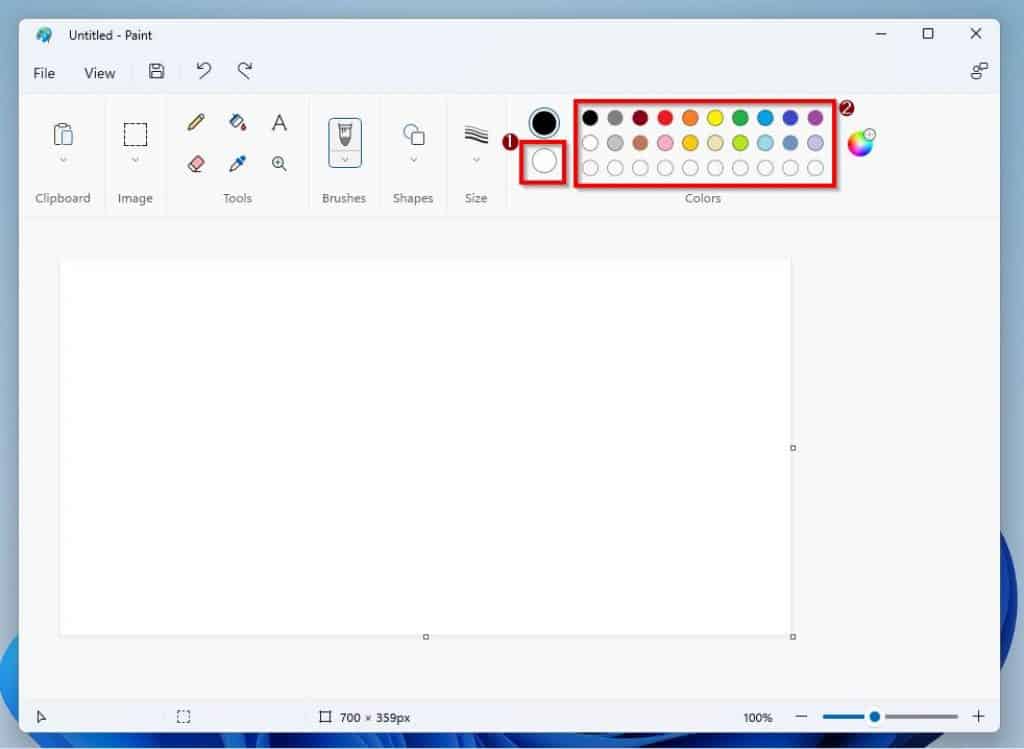1024x749 pixels.
Task: Click the Undo arrow
Action: point(204,71)
